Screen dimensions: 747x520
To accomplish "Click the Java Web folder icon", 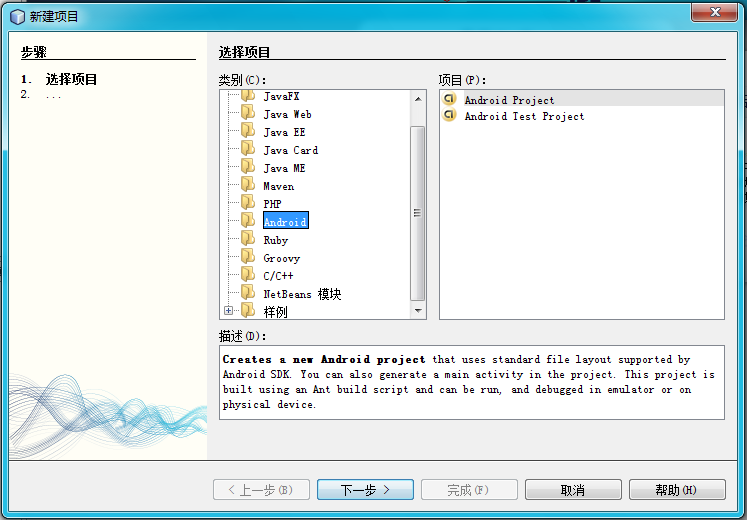I will click(x=248, y=114).
